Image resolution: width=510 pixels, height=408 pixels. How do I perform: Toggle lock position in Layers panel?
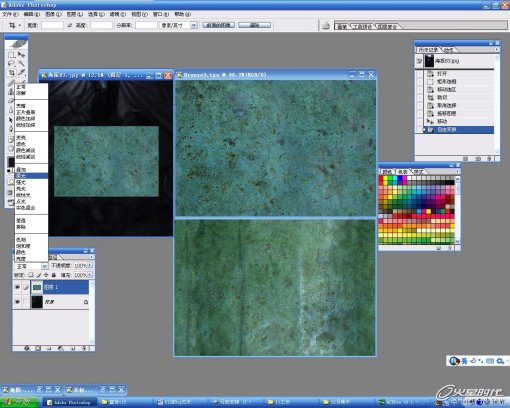point(46,275)
